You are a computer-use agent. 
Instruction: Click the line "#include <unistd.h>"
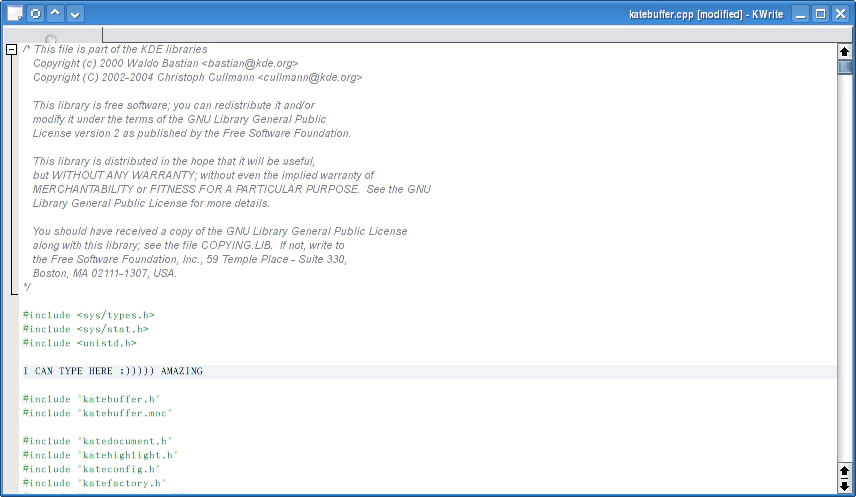[80, 344]
